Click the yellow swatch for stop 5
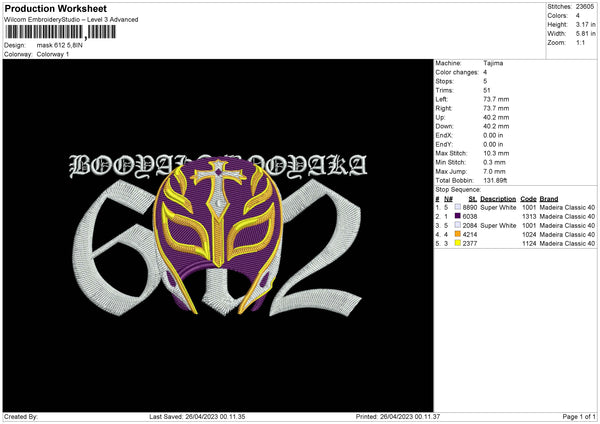The height and width of the screenshot is (424, 600). pos(458,243)
